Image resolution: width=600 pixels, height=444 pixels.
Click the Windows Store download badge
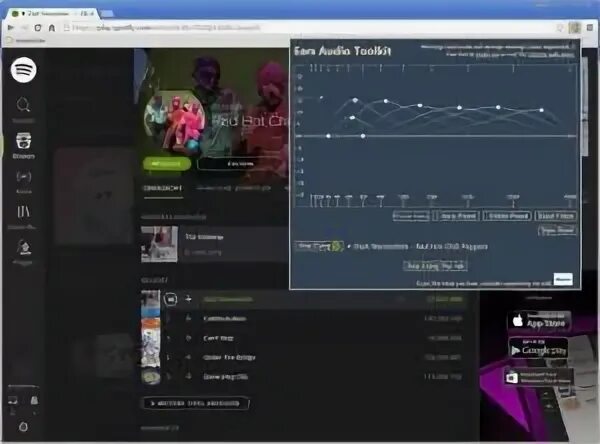539,377
